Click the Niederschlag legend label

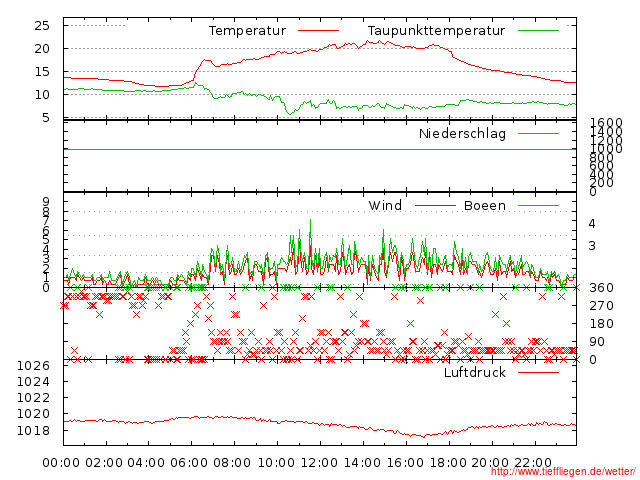pos(462,134)
